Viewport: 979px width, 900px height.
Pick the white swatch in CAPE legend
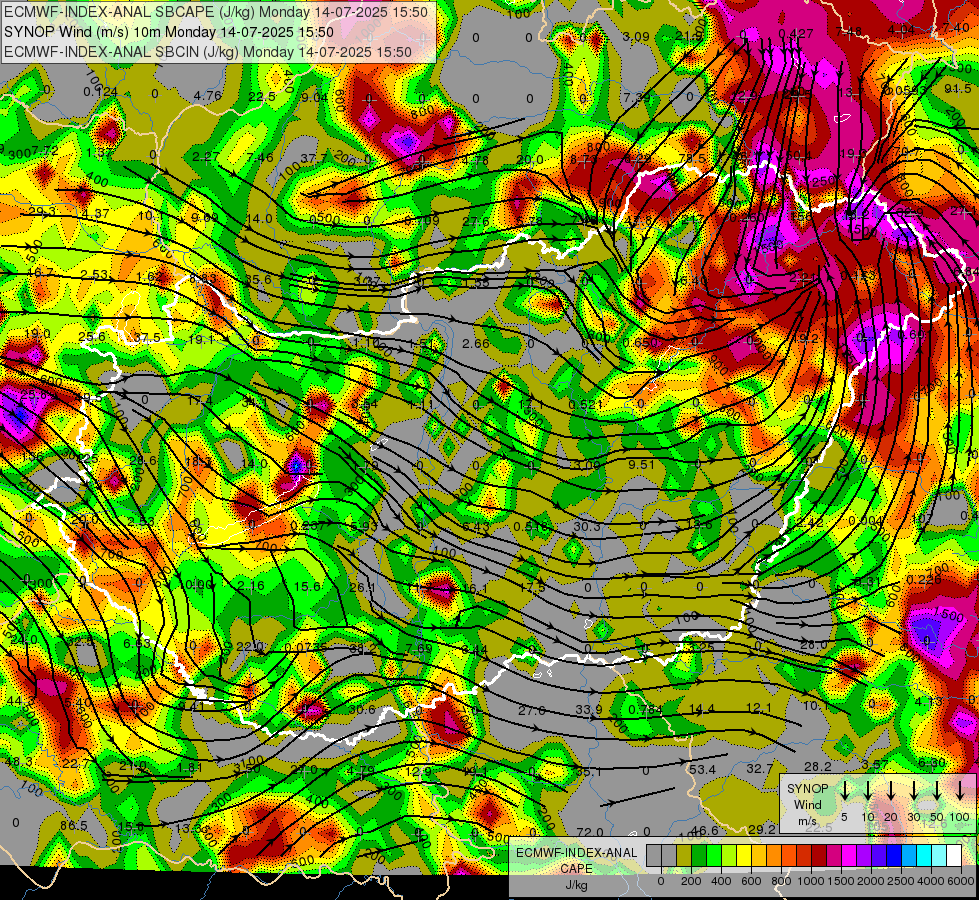tap(955, 856)
